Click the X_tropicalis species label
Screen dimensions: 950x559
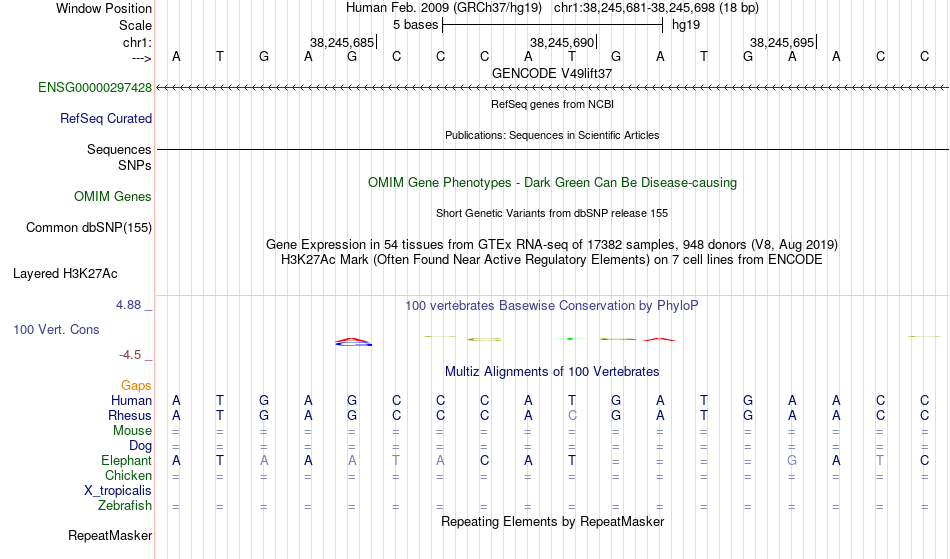118,491
